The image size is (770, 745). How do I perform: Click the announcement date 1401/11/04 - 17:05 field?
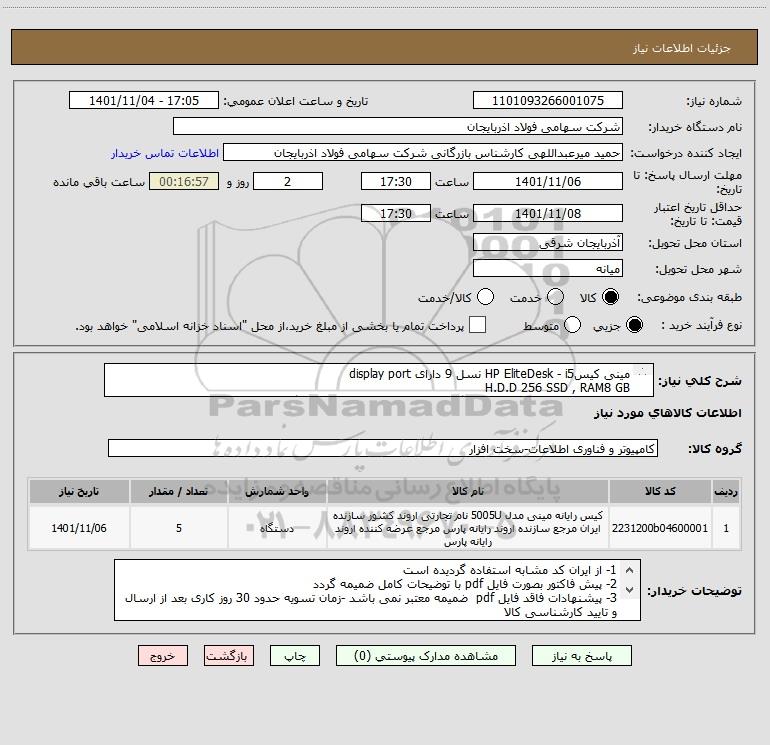point(144,100)
